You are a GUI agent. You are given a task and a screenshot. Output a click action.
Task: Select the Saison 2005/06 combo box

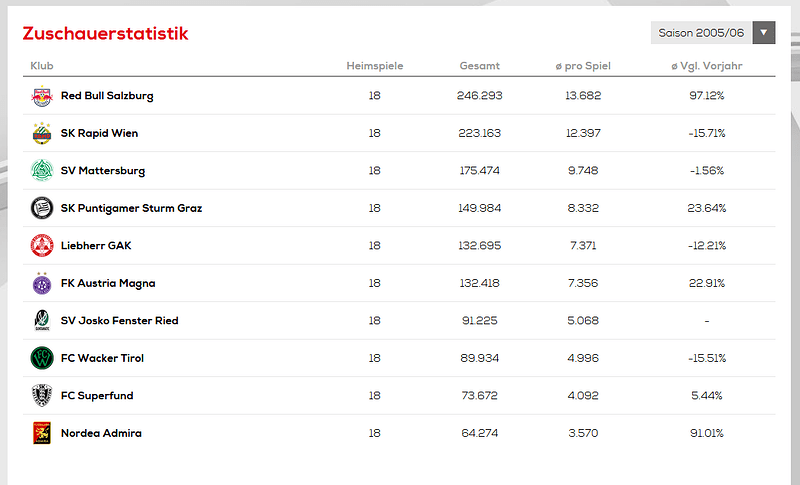pos(713,33)
